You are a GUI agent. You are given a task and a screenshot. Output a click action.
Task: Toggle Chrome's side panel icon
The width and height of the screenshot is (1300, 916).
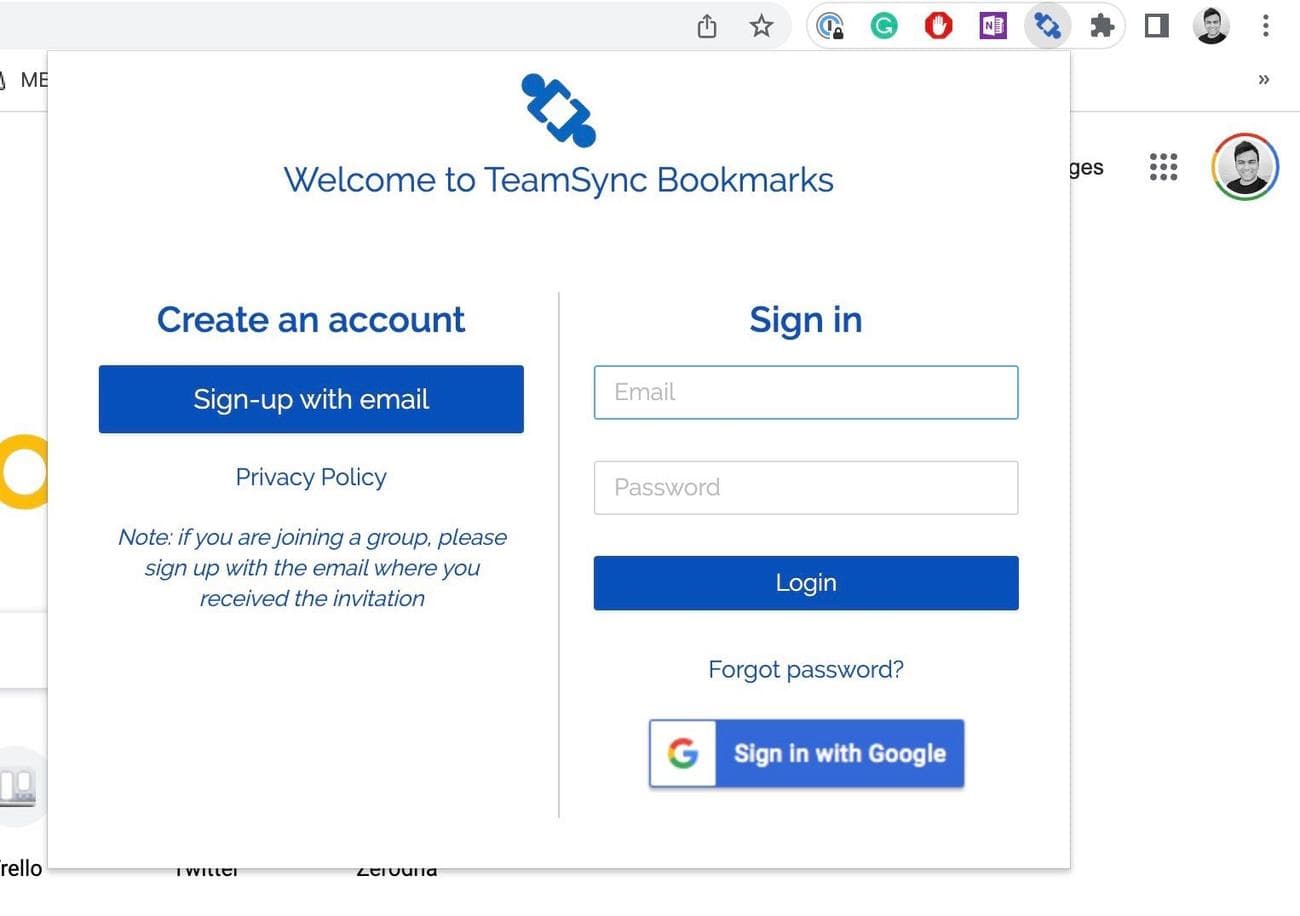[1155, 26]
